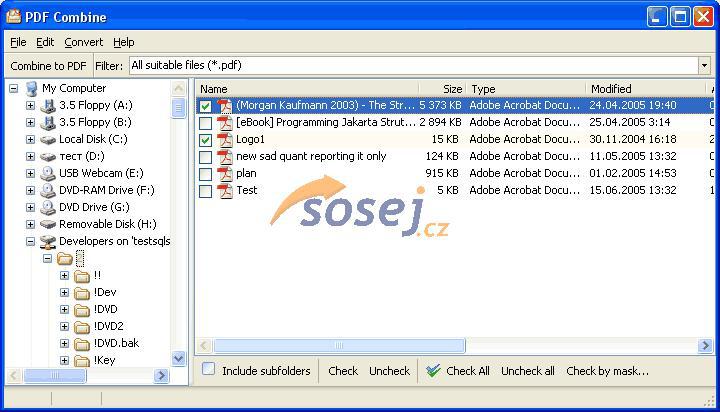Click the Uncheck all button
Screen dimensions: 720x412
(528, 371)
